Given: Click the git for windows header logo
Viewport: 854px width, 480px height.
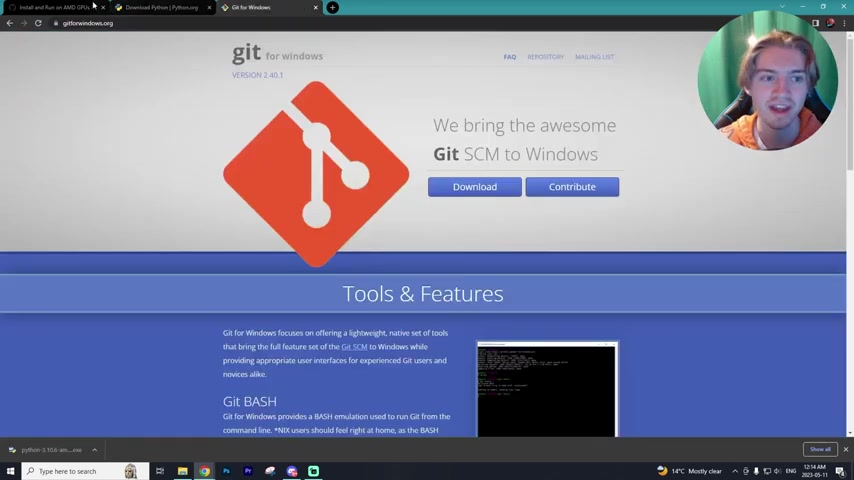Looking at the screenshot, I should coord(277,53).
